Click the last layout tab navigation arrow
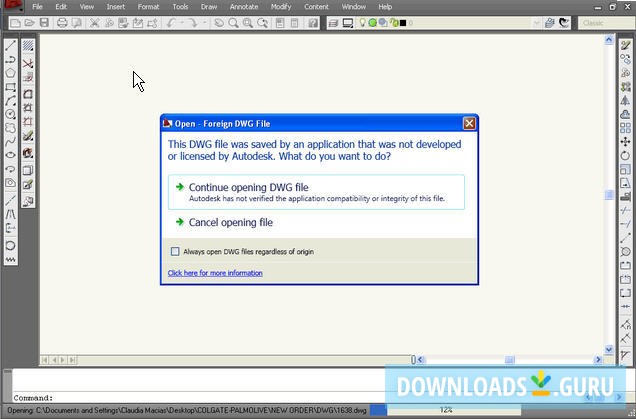636x419 pixels. 72,360
